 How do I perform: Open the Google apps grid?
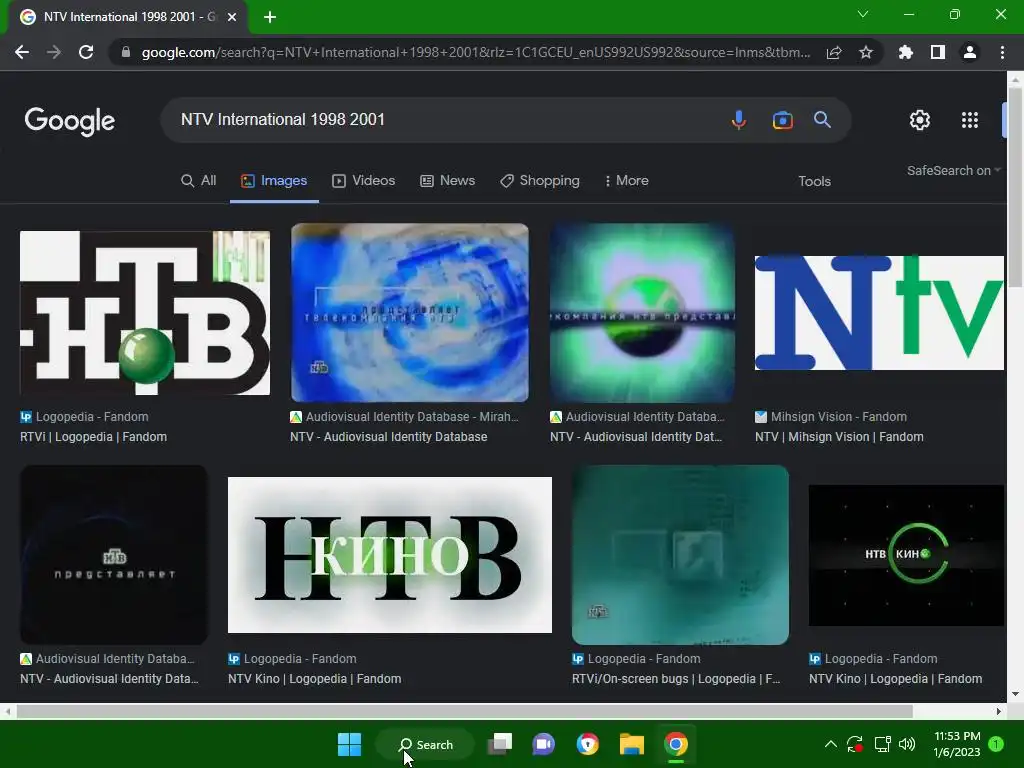pyautogui.click(x=970, y=120)
